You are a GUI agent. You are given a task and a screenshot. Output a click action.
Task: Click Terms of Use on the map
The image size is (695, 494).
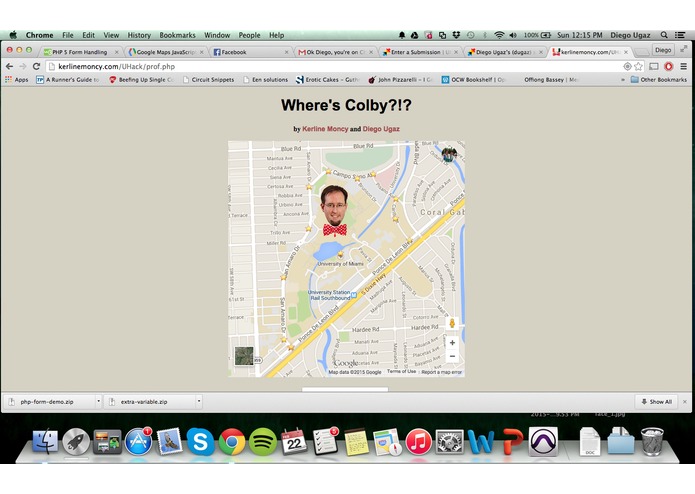point(402,372)
